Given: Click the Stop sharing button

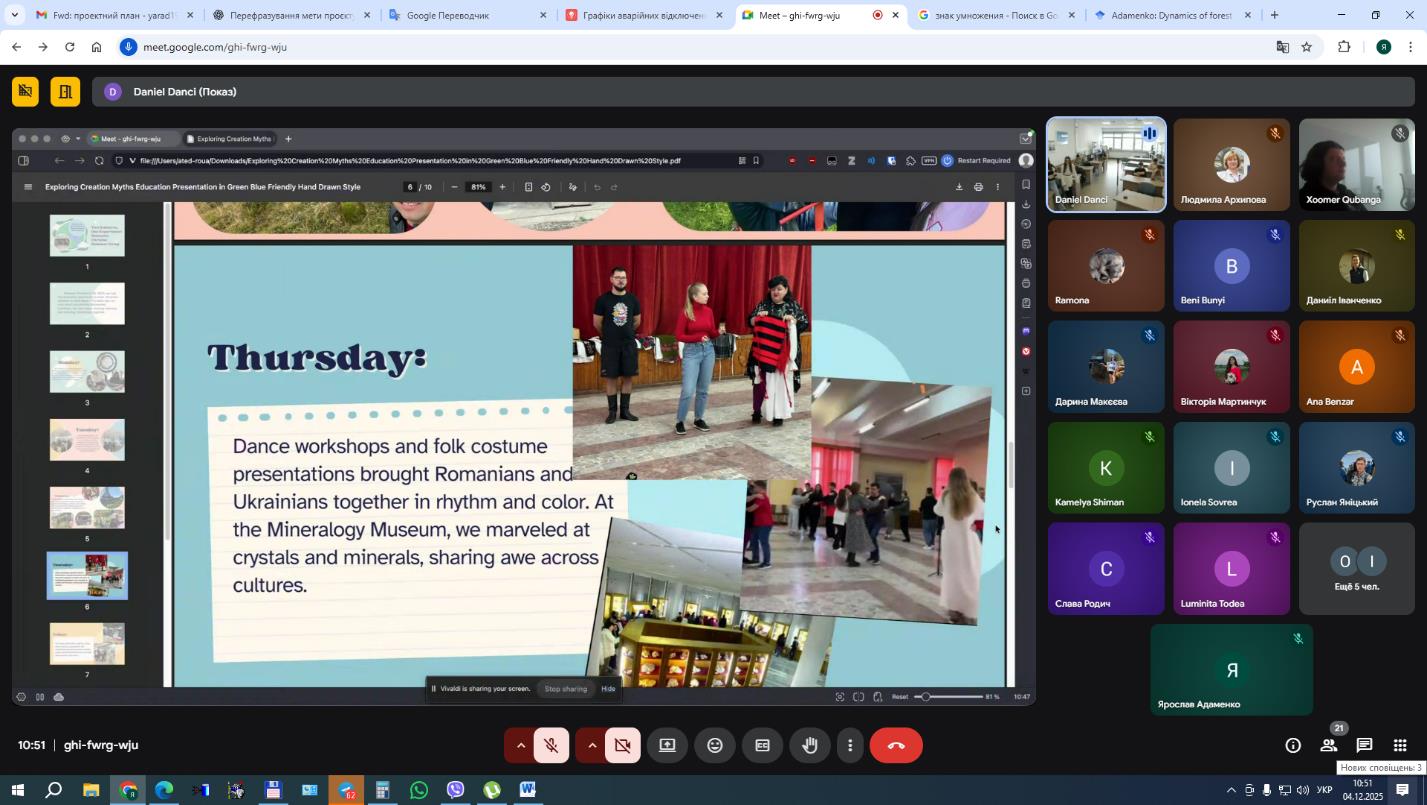Looking at the screenshot, I should (x=565, y=689).
